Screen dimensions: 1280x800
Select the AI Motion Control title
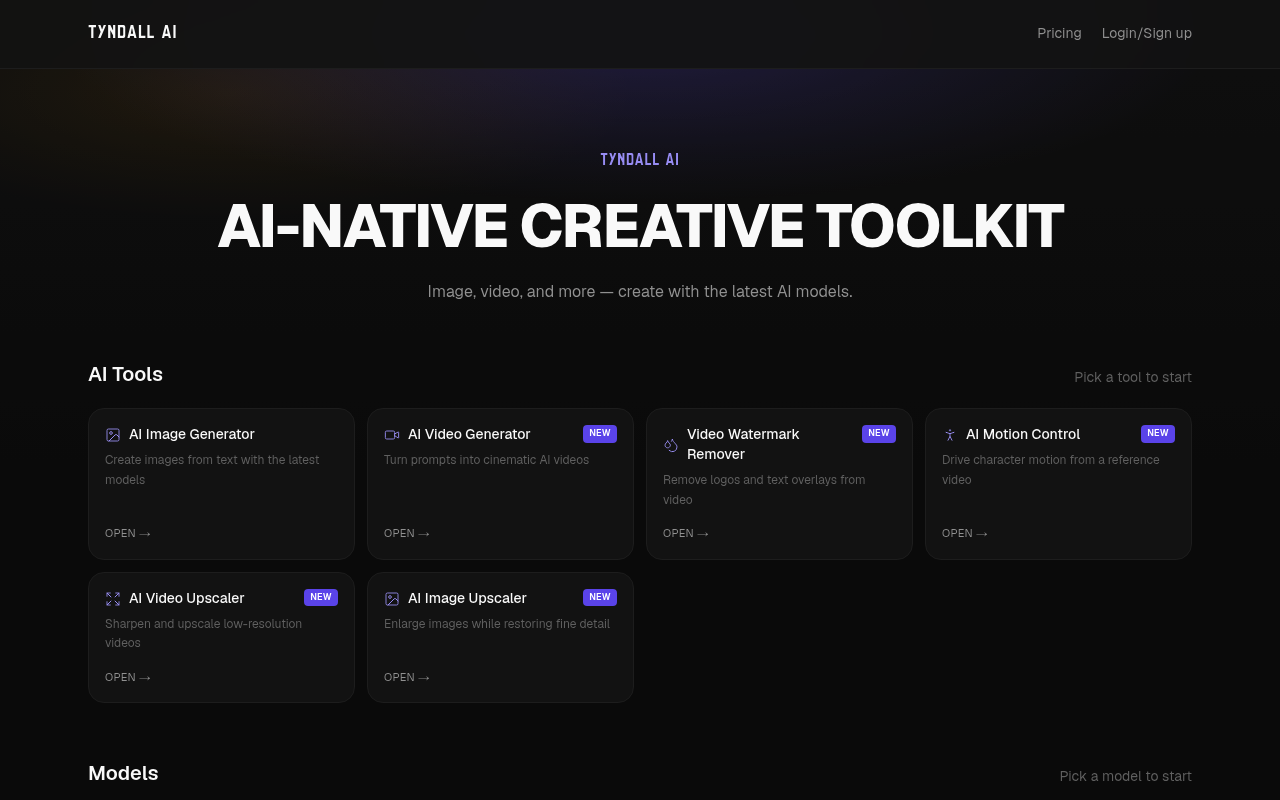coord(1023,434)
